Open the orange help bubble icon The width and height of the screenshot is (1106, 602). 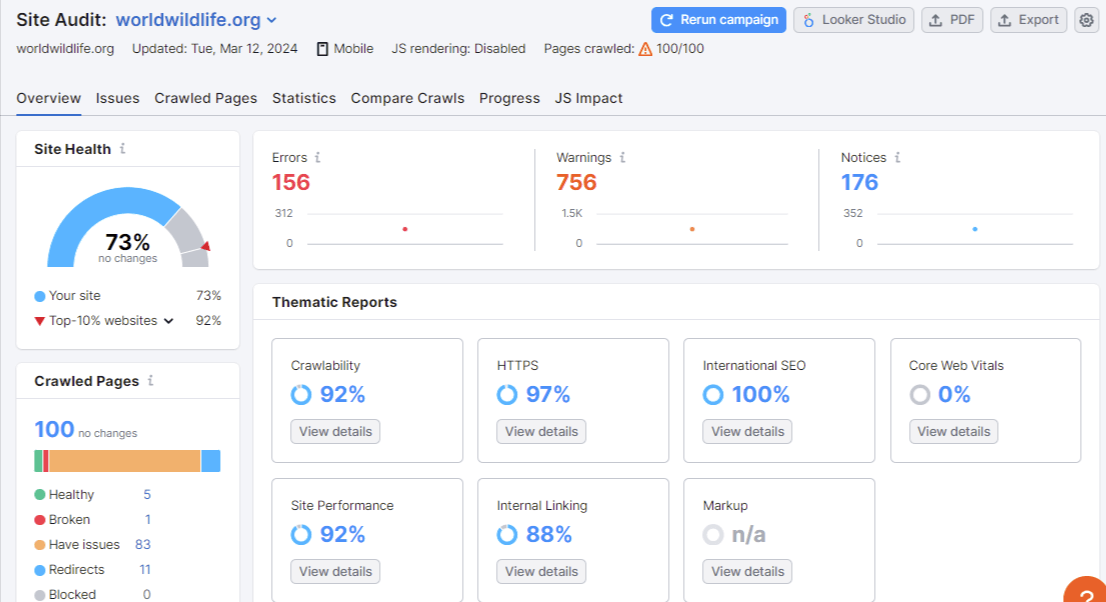(x=1085, y=592)
